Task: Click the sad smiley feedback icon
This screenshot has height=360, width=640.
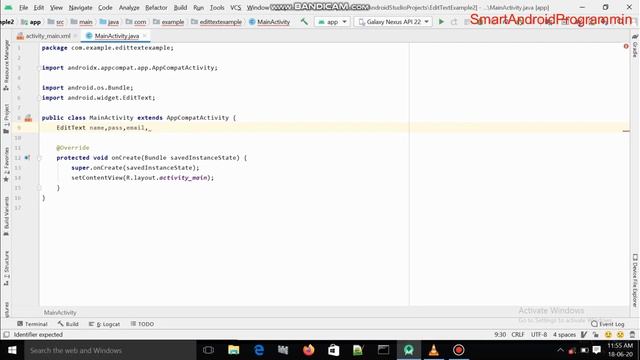Action: (620, 335)
